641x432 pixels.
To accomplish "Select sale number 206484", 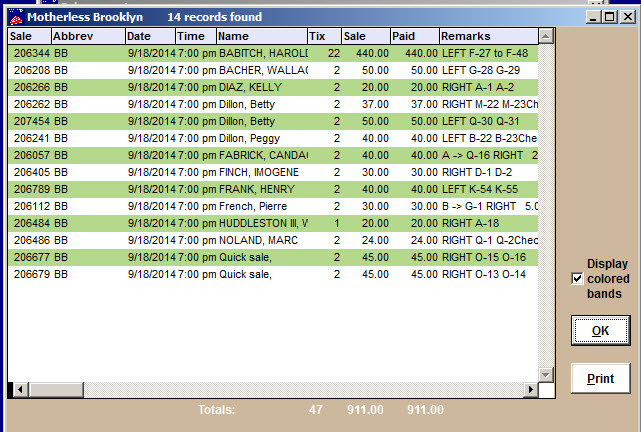I will coord(32,224).
